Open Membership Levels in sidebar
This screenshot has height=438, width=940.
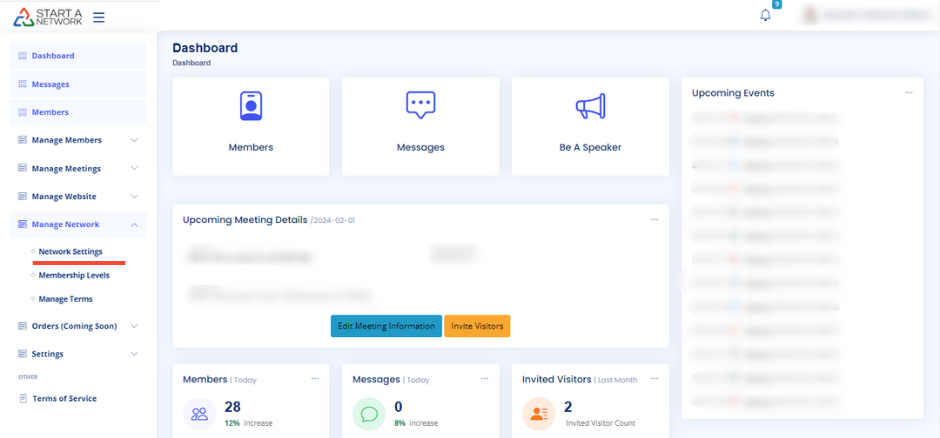(74, 275)
